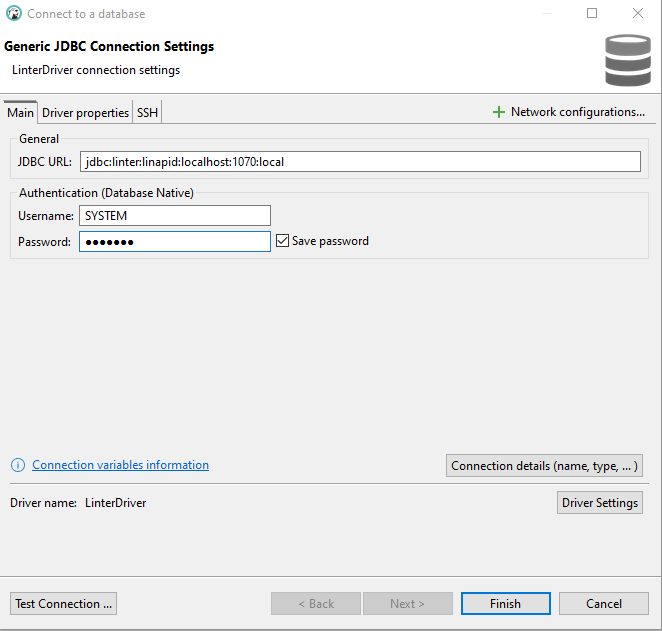Click the DBeaver logo in the title bar
The height and width of the screenshot is (631, 662).
(x=14, y=14)
